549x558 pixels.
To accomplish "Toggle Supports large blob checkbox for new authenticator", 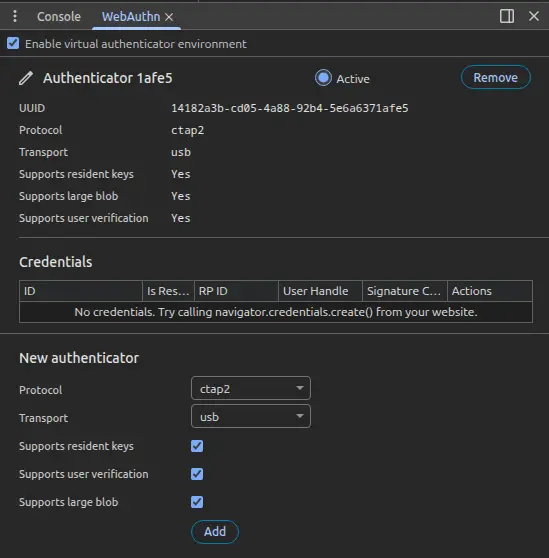I will (x=197, y=502).
